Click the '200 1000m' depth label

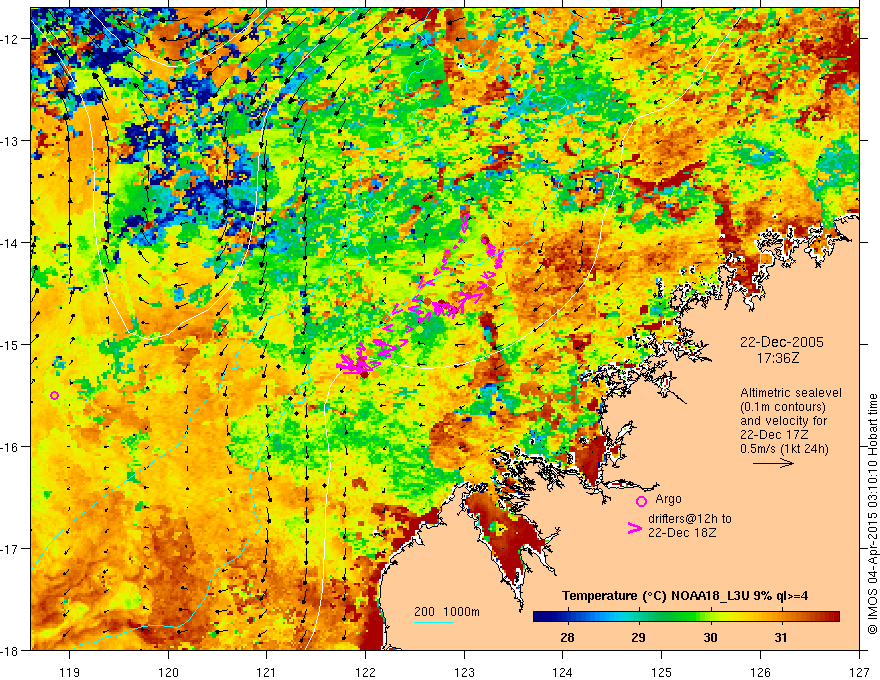coord(447,612)
